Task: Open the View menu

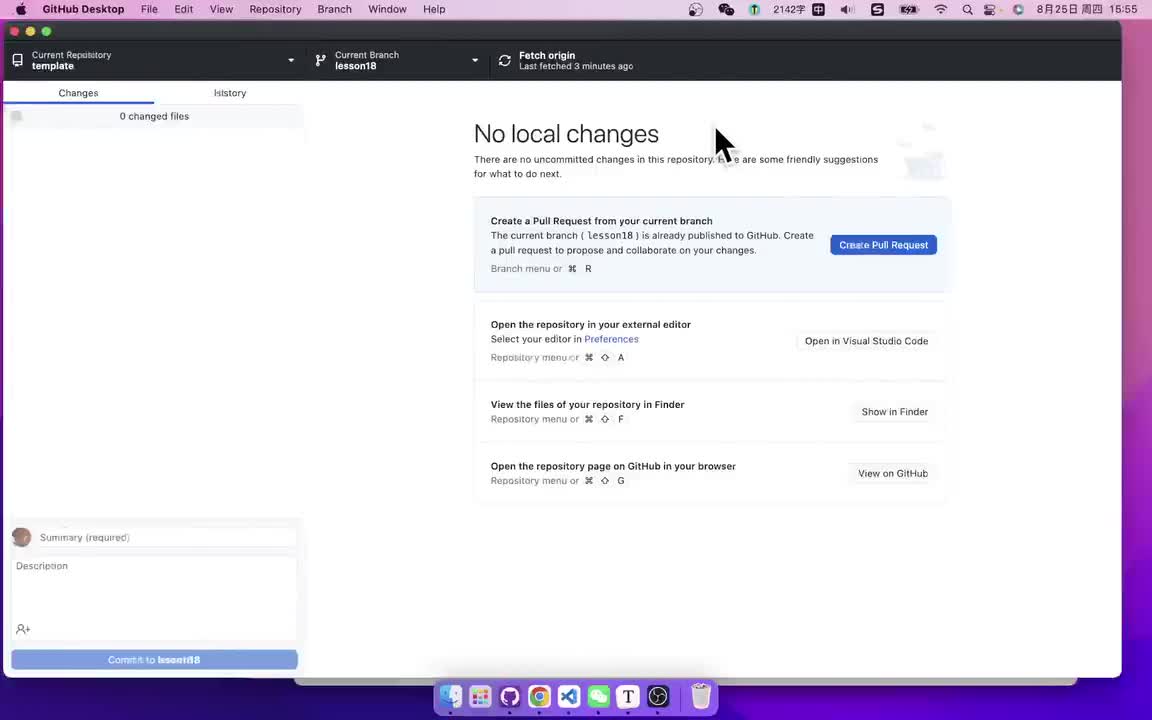Action: coord(221,10)
